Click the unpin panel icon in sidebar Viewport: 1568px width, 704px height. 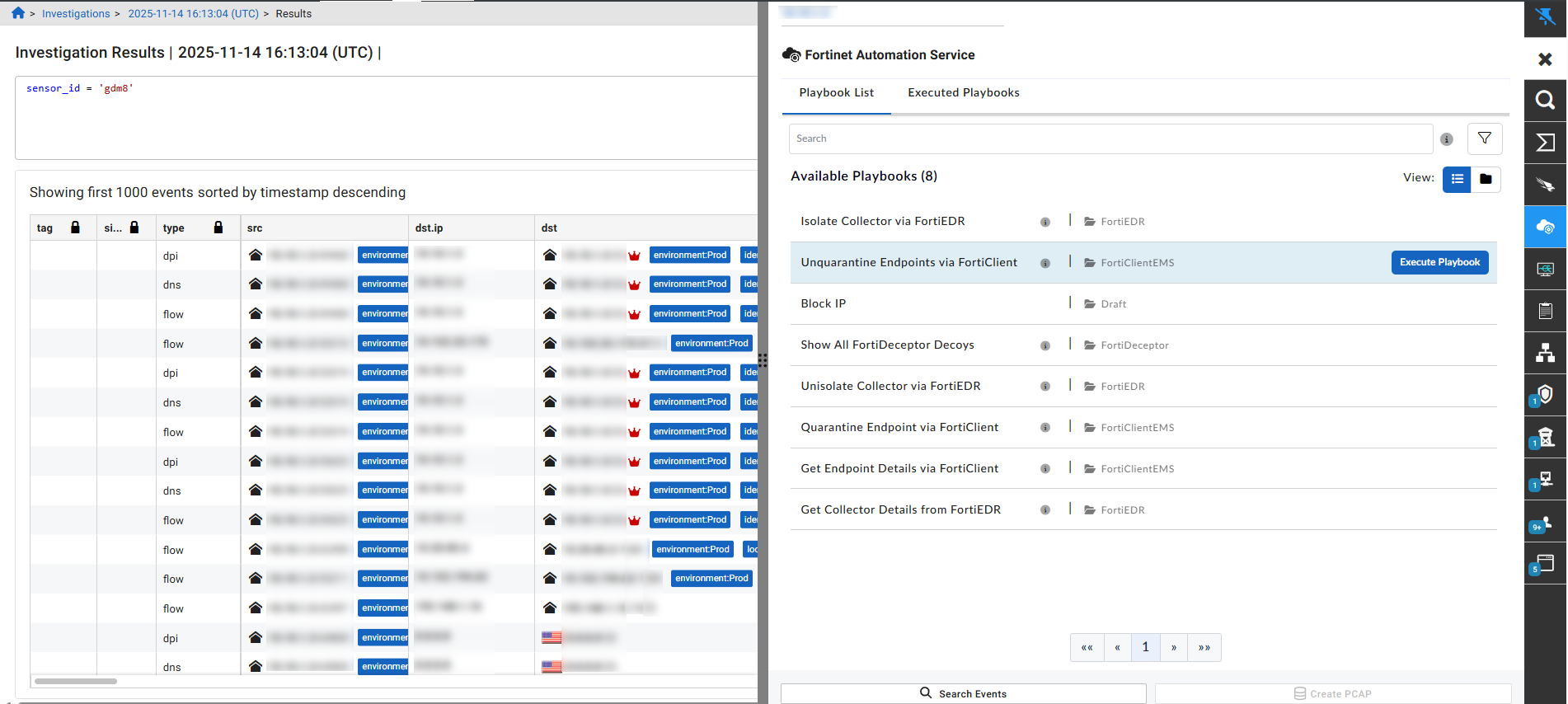click(1545, 16)
